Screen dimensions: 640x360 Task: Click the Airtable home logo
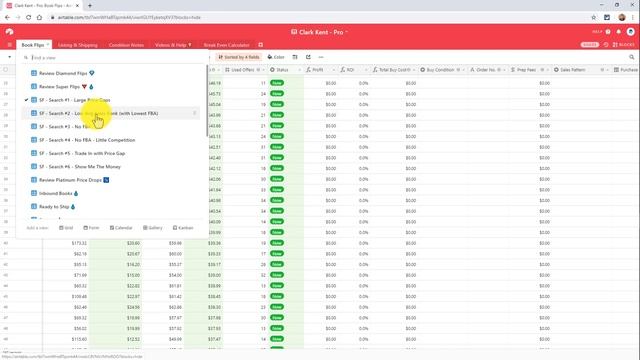pos(9,32)
